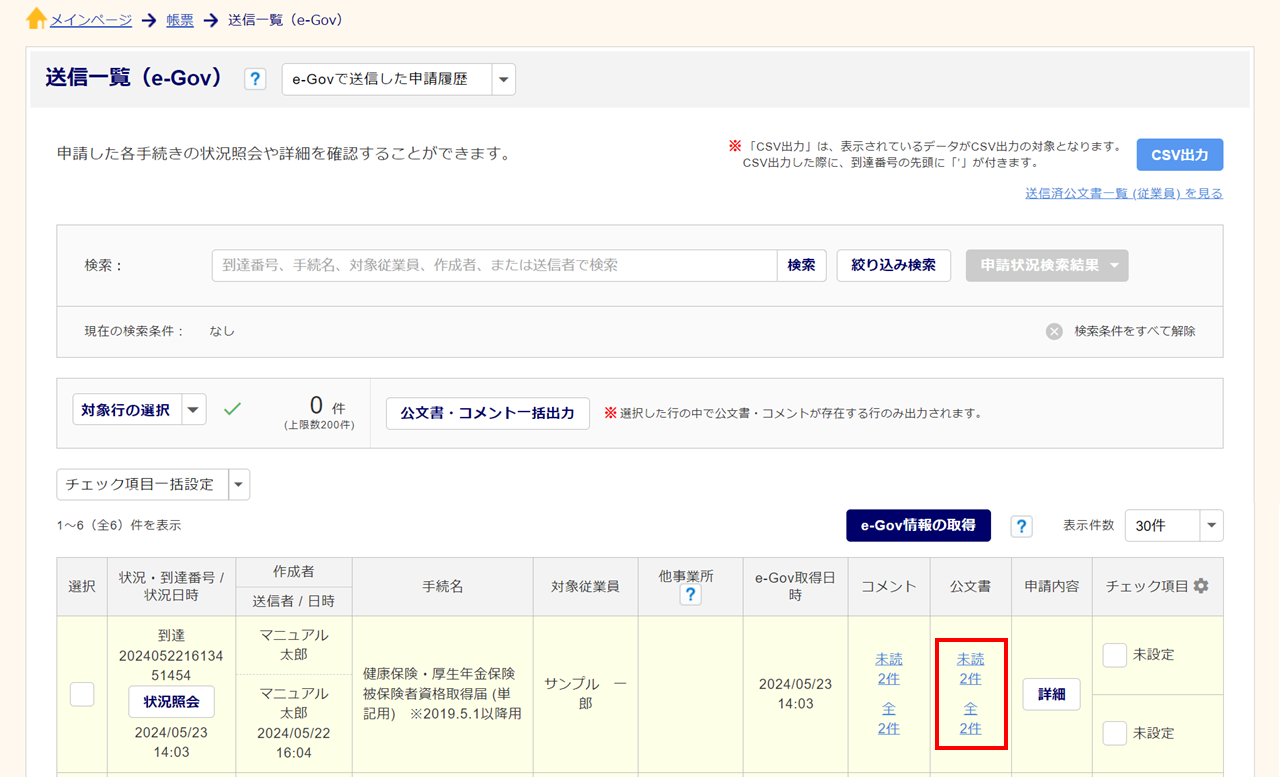The width and height of the screenshot is (1280, 777).
Task: Click the green checkmark beside 対象行の選択
Action: (x=232, y=409)
